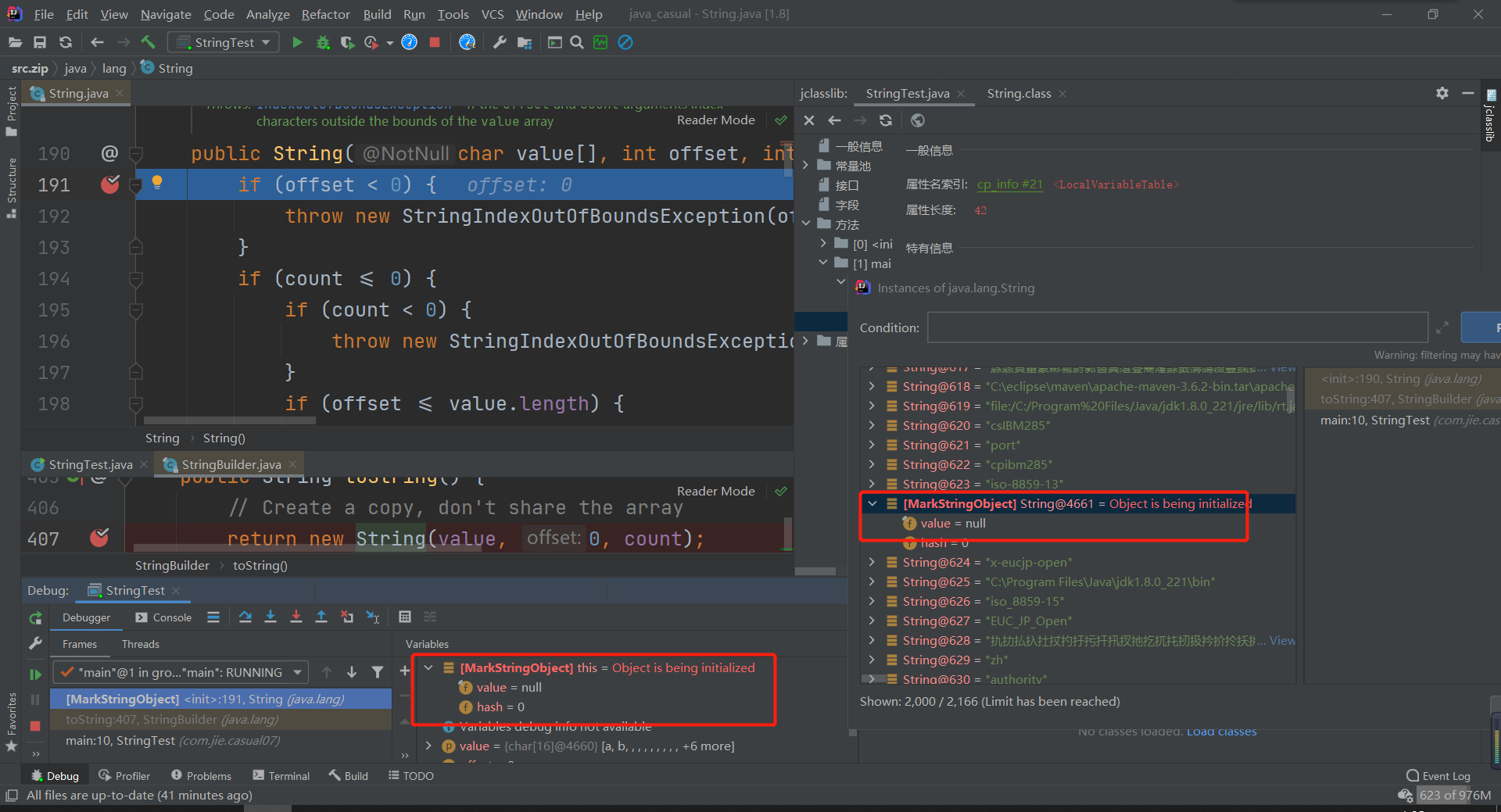Collapse the MarkStringObject this variable node
1501x812 pixels.
click(428, 667)
